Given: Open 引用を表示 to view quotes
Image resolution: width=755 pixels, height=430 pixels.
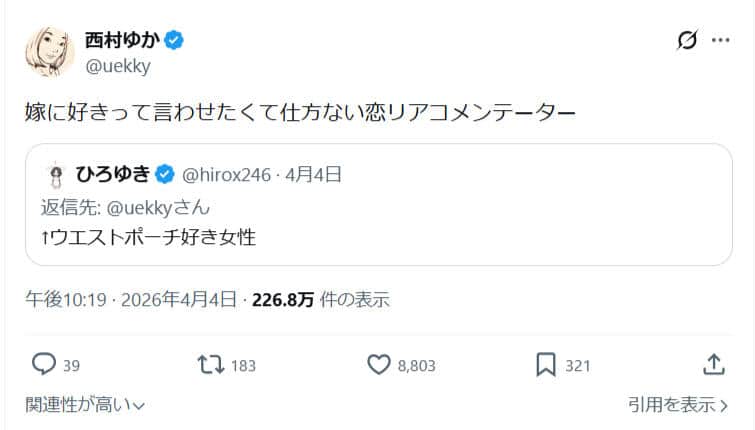Looking at the screenshot, I should pyautogui.click(x=678, y=404).
